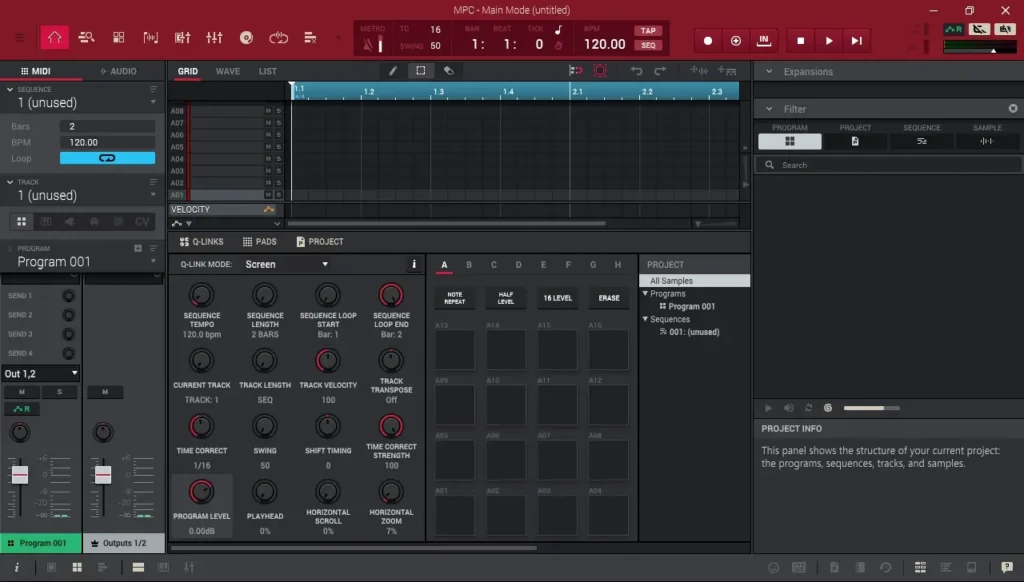The image size is (1024, 582).
Task: Select the eraser tool in grid toolbar
Action: pos(449,71)
